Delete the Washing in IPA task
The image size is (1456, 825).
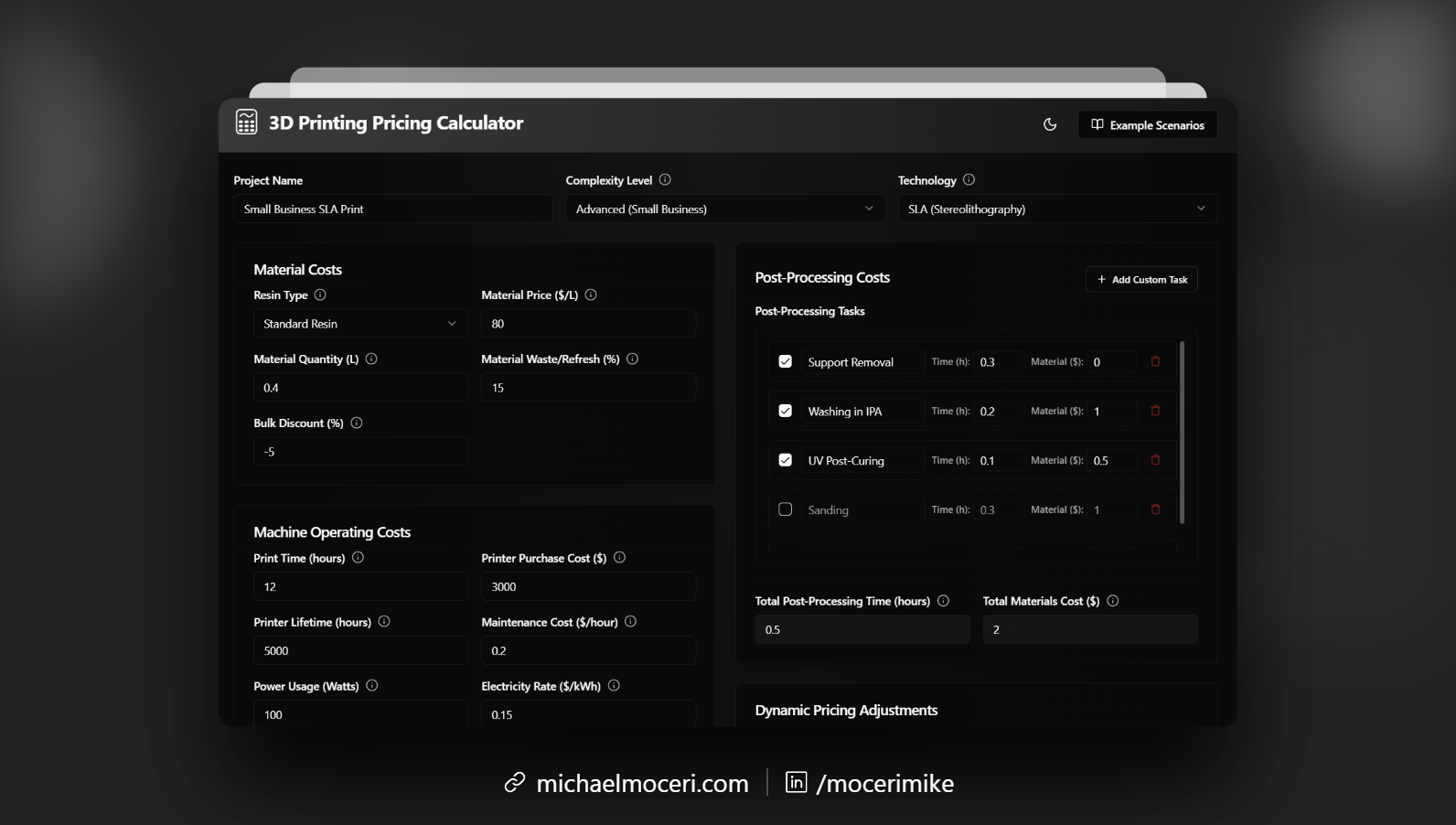pos(1155,411)
